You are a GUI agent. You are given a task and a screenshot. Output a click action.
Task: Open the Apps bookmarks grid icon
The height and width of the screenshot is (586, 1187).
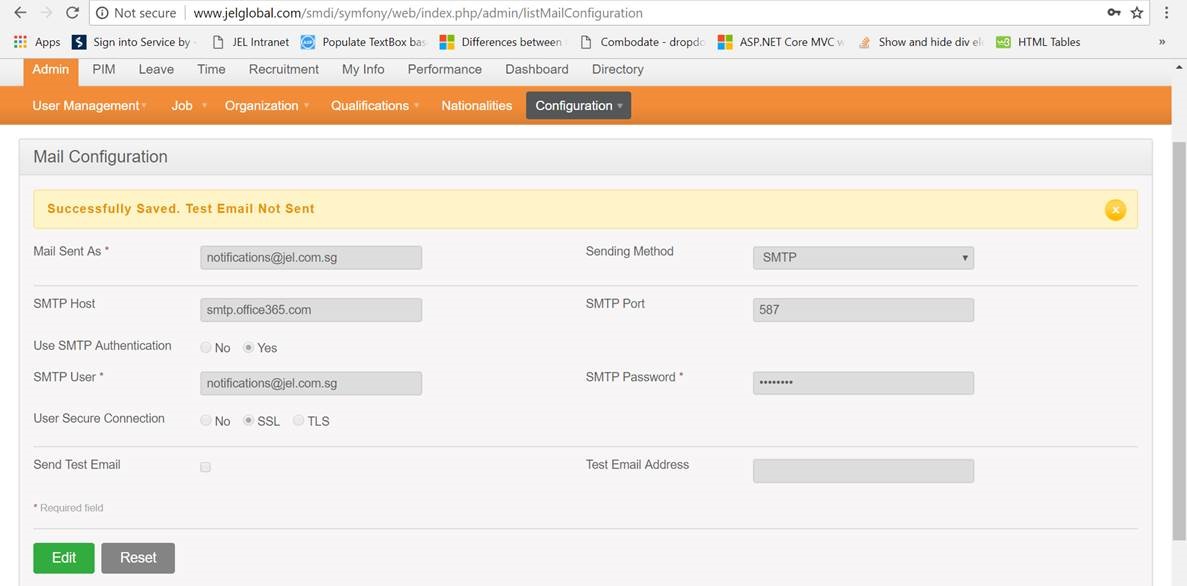coord(20,42)
